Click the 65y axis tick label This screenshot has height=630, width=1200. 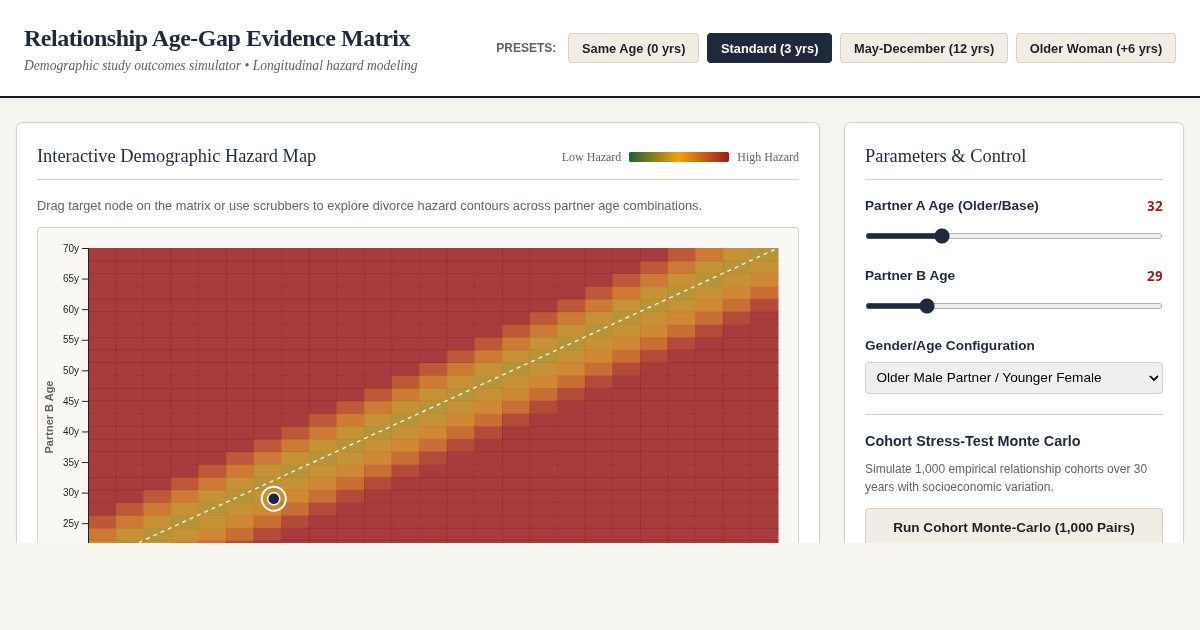(x=71, y=279)
